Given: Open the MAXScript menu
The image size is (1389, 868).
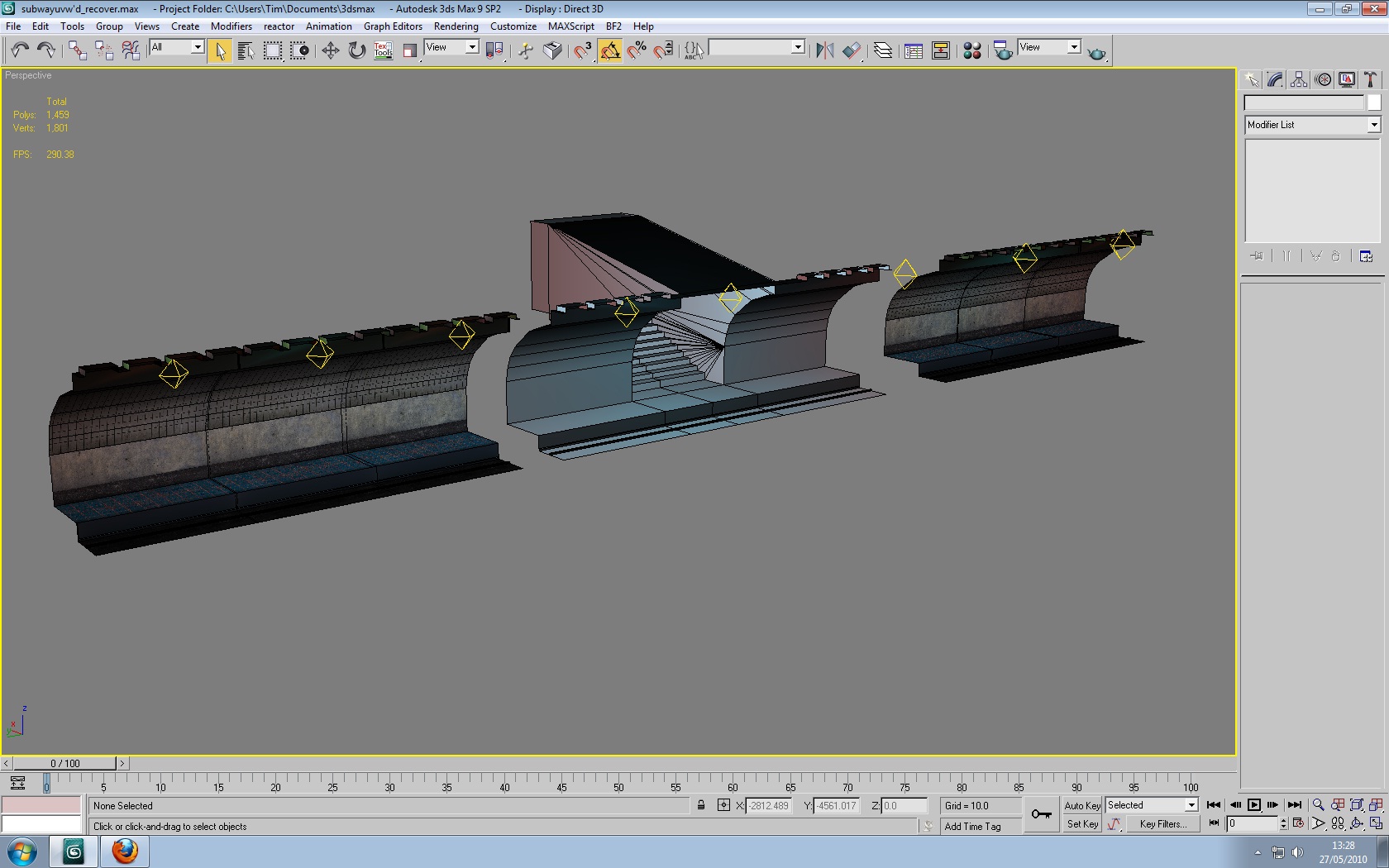Looking at the screenshot, I should point(570,26).
